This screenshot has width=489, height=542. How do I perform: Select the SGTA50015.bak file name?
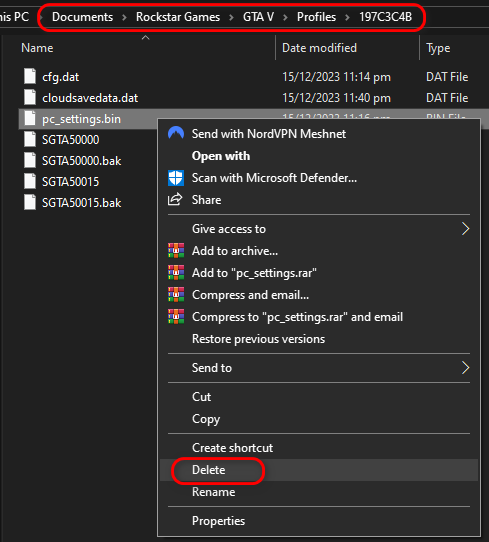(x=82, y=203)
